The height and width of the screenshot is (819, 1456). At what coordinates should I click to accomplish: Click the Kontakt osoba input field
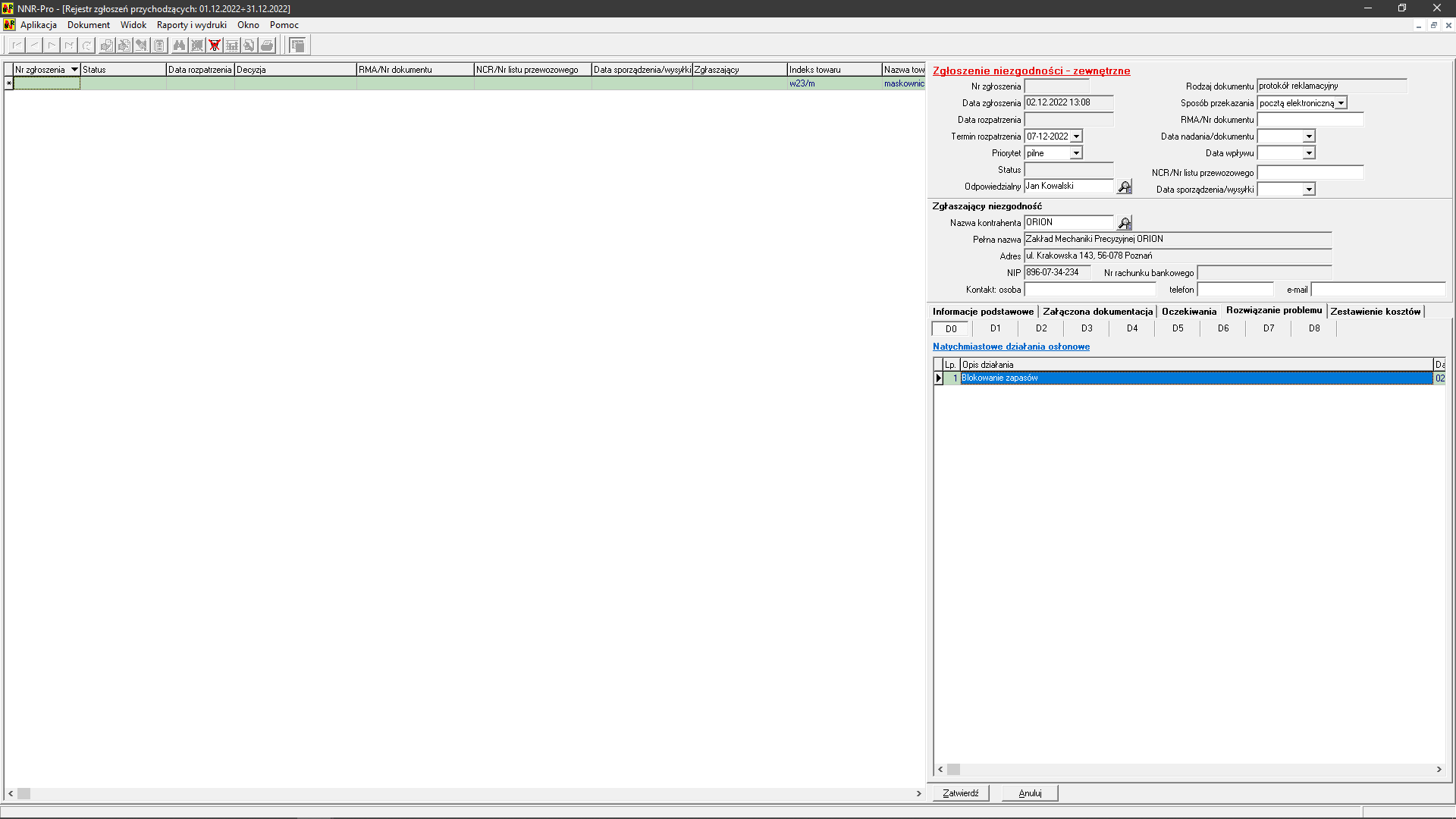click(1090, 290)
